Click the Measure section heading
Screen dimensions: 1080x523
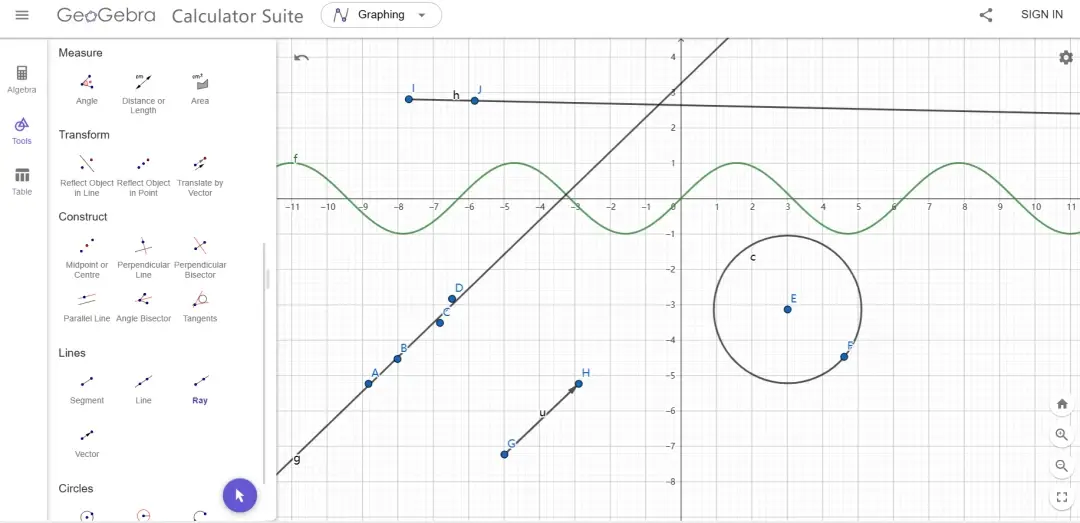pos(81,52)
